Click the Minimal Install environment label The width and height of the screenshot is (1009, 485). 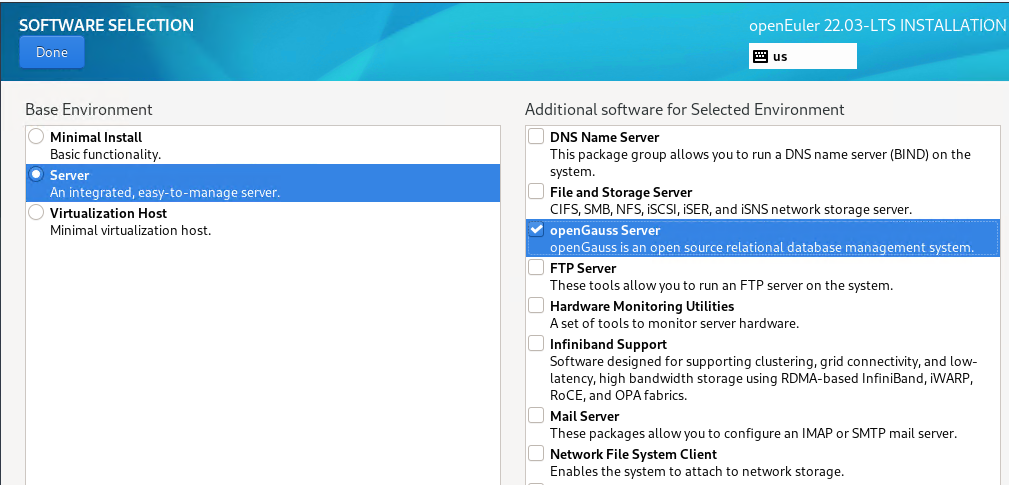tap(96, 137)
